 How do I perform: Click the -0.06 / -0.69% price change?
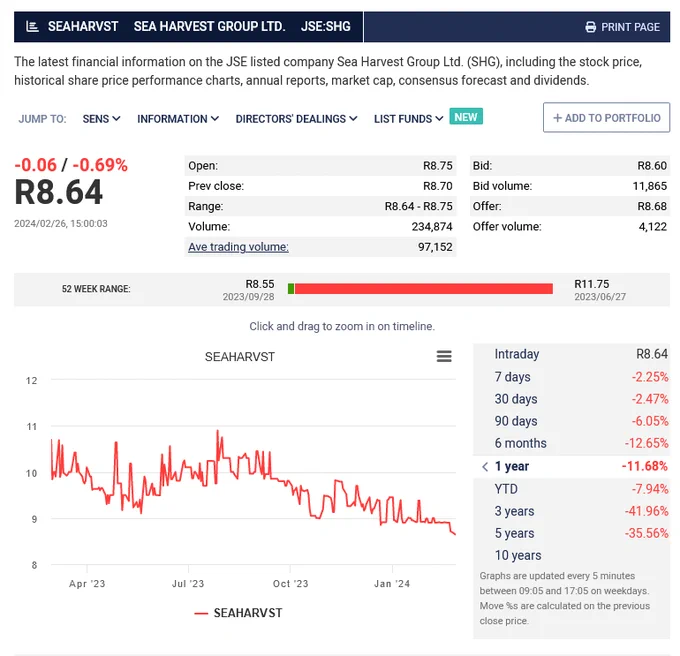point(71,165)
